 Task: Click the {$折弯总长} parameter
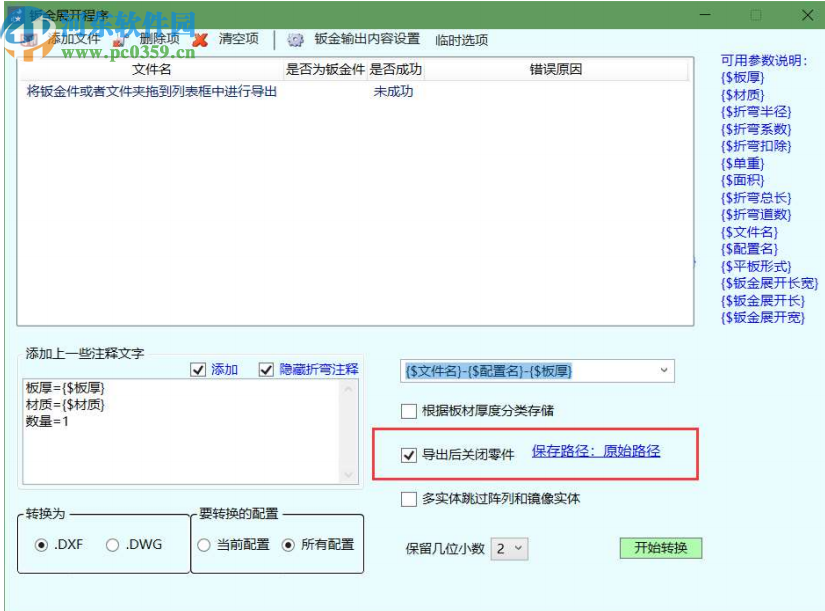pyautogui.click(x=756, y=198)
